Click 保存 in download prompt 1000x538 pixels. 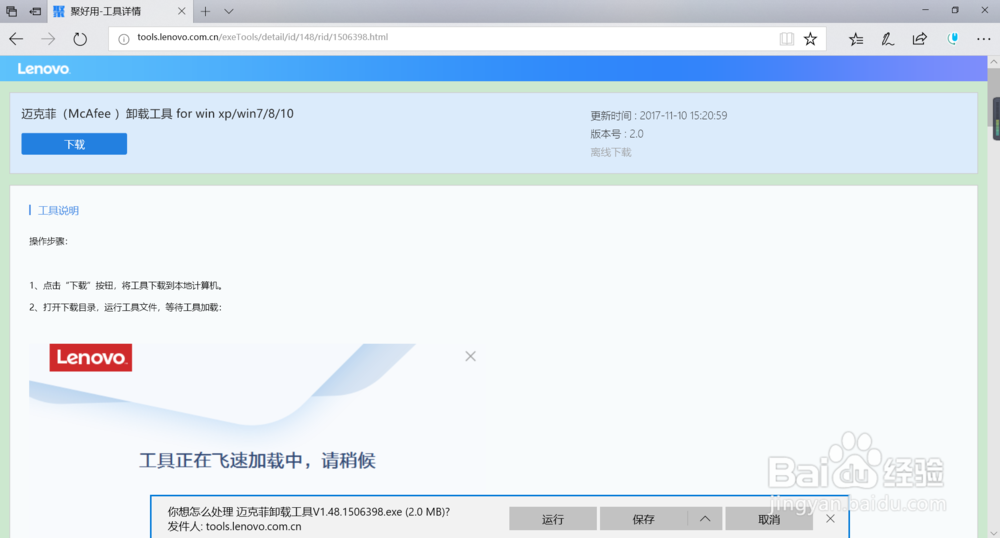pos(643,520)
